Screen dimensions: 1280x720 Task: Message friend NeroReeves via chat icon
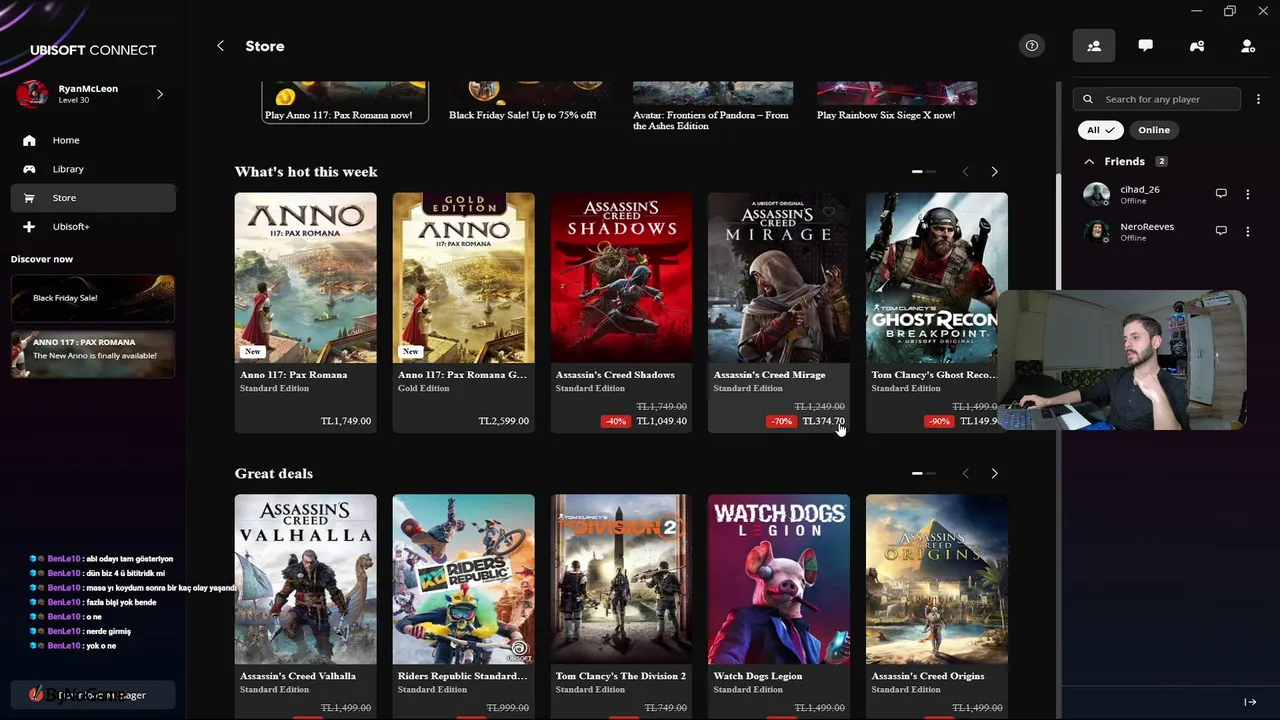point(1221,231)
